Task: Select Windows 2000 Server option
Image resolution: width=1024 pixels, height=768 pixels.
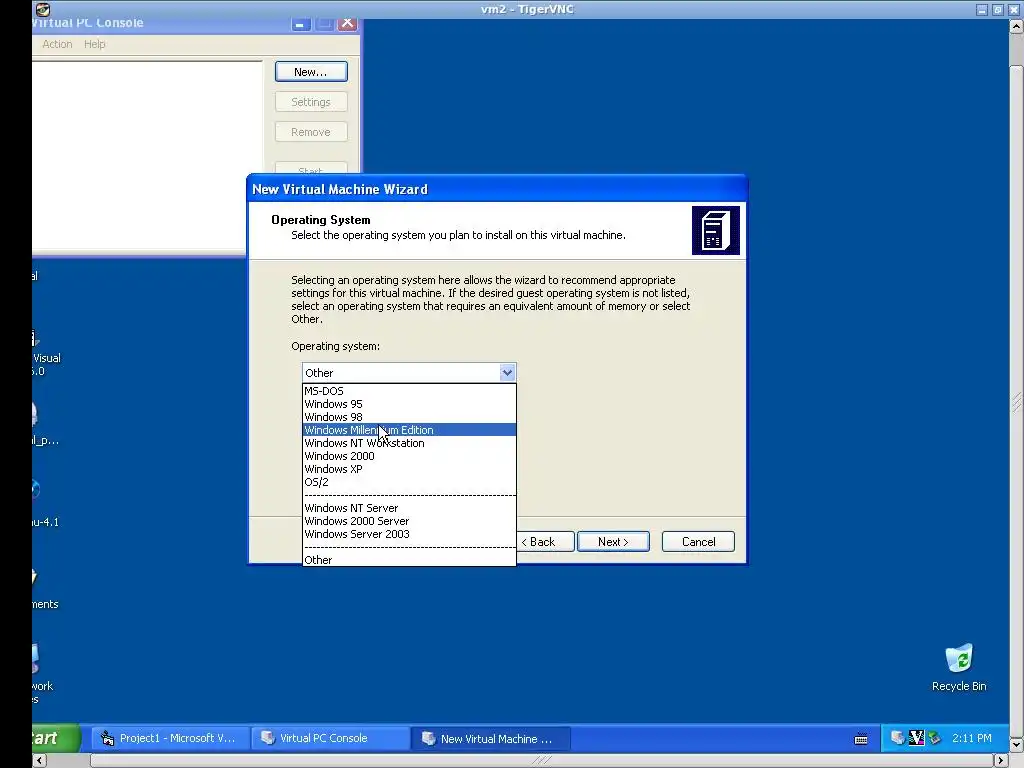Action: tap(409, 520)
